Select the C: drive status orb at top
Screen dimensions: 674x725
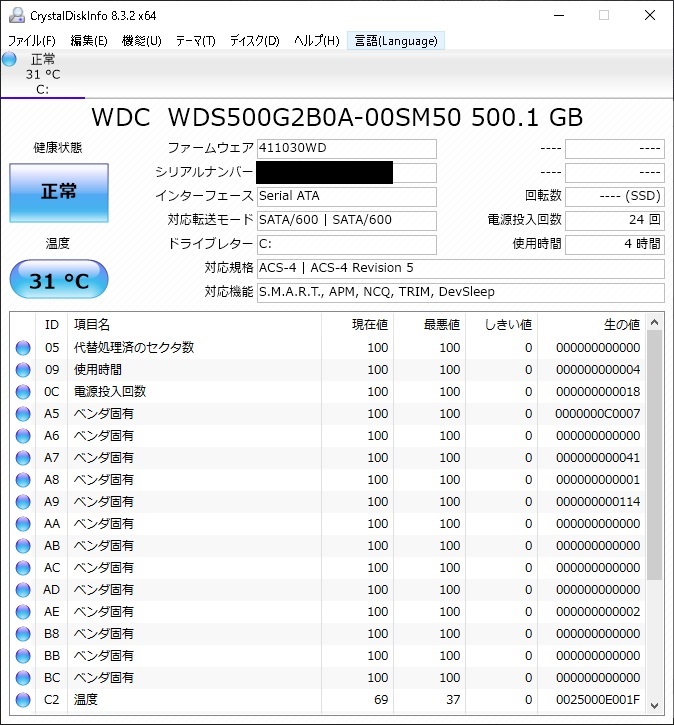(9, 59)
